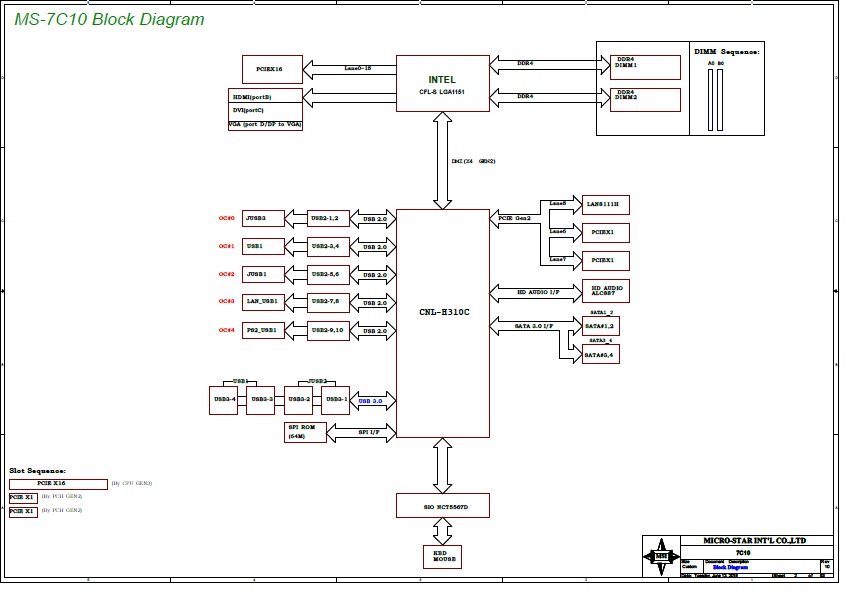This screenshot has width=851, height=601.
Task: Click the INTEL CFL-S LGA1151 CPU block
Action: point(442,83)
